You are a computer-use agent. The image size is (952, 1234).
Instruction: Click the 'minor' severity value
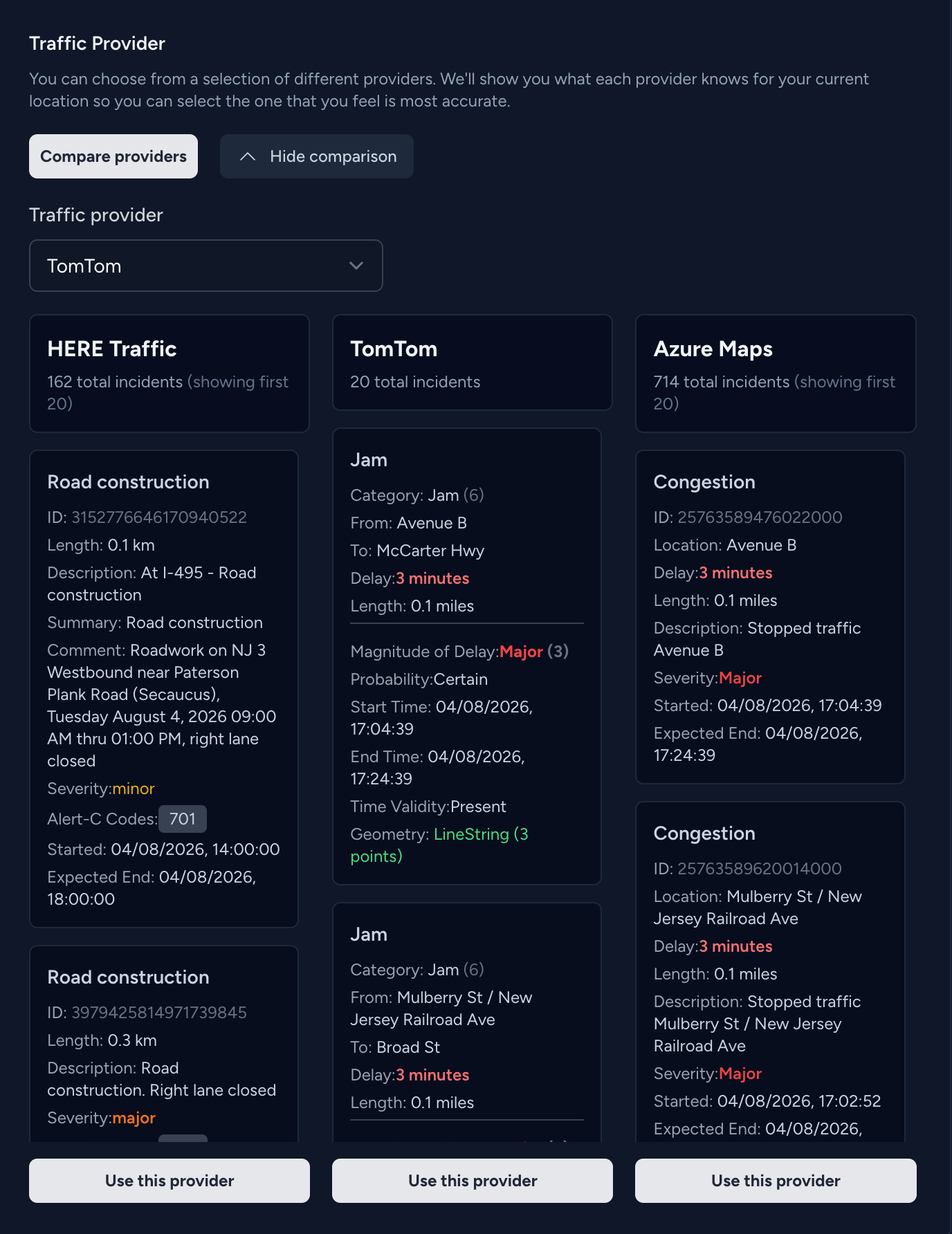click(134, 789)
